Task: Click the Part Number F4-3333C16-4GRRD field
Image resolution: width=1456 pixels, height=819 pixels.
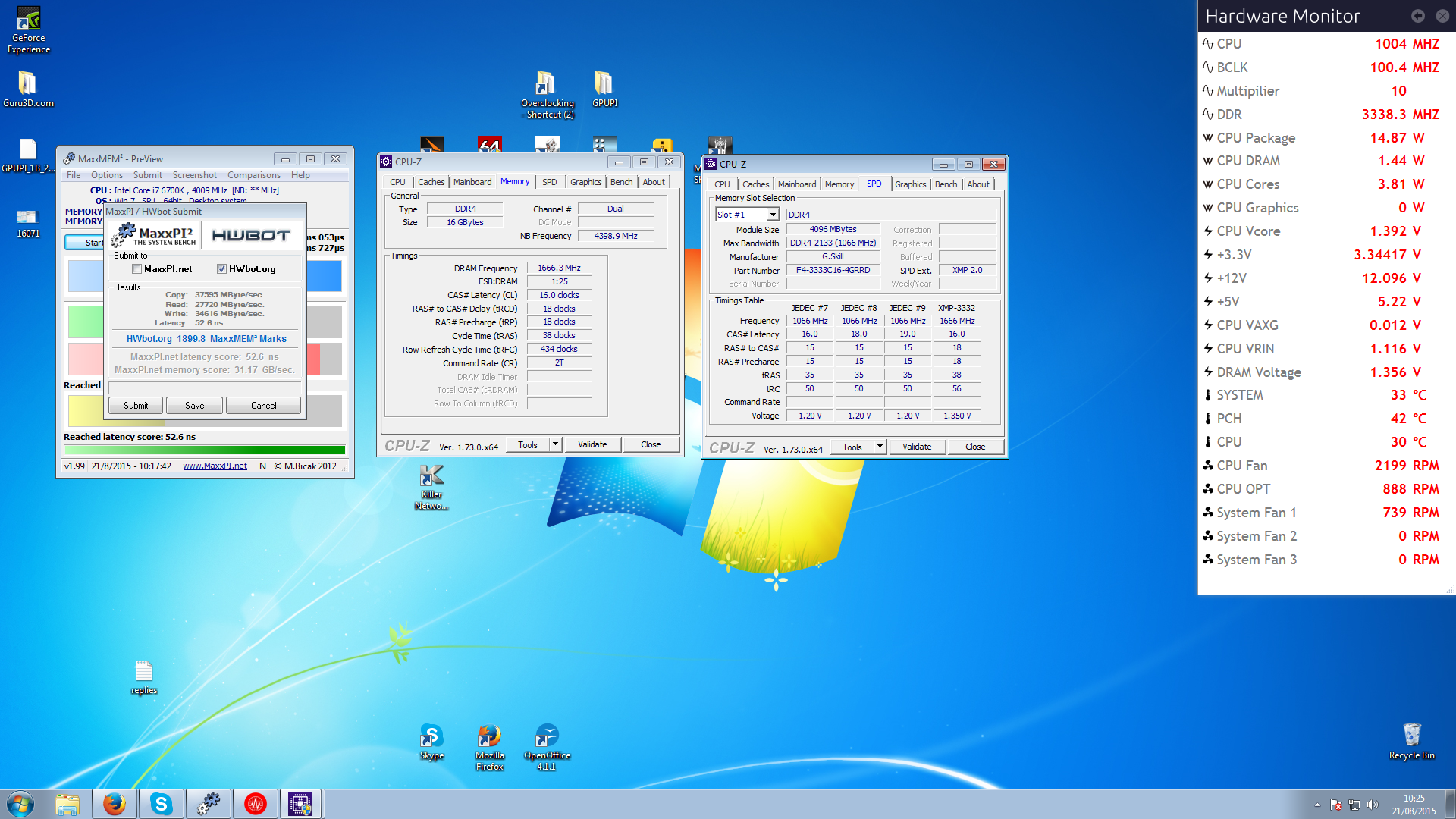Action: (x=833, y=270)
